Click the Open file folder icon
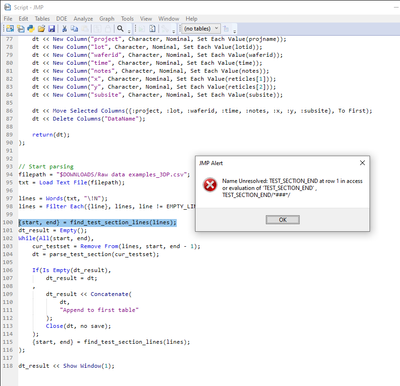 41,29
